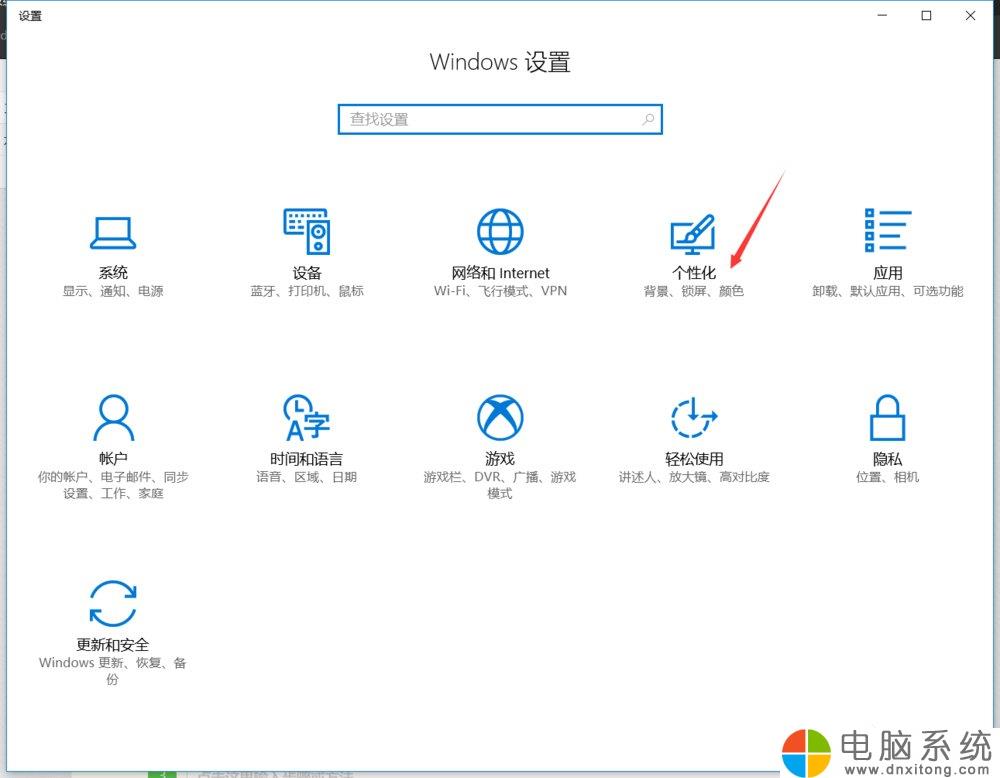Open the 个性化 paintbrush monitor icon
This screenshot has width=1000, height=778.
pos(693,233)
